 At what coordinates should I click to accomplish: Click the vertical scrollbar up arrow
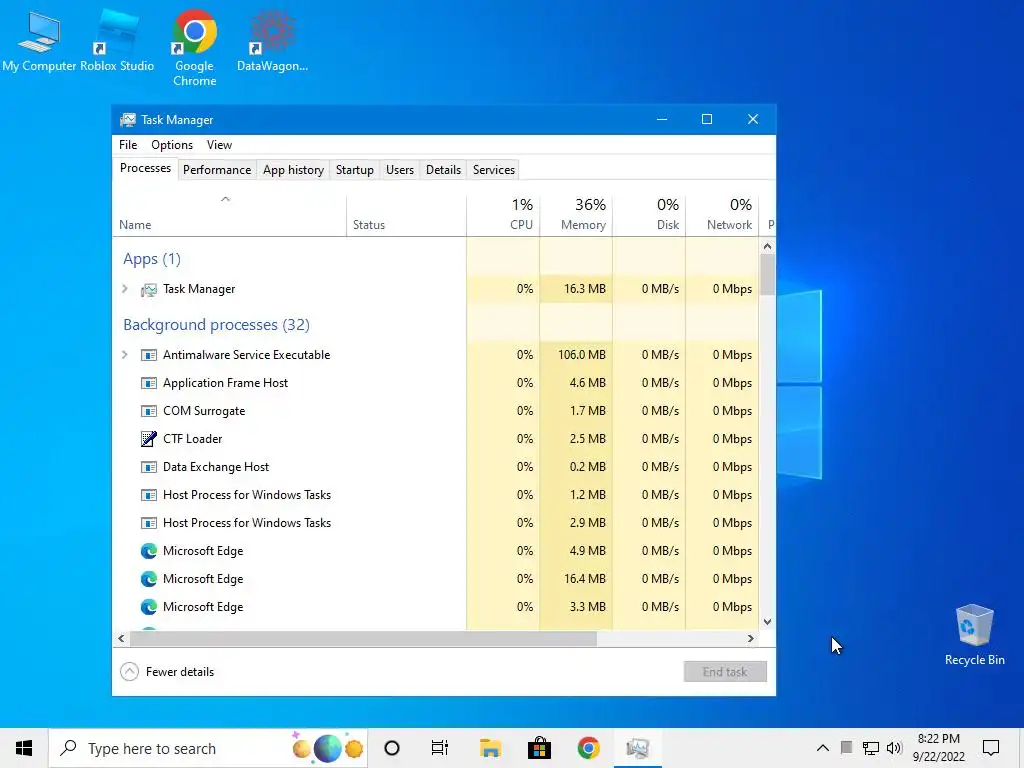pyautogui.click(x=767, y=246)
